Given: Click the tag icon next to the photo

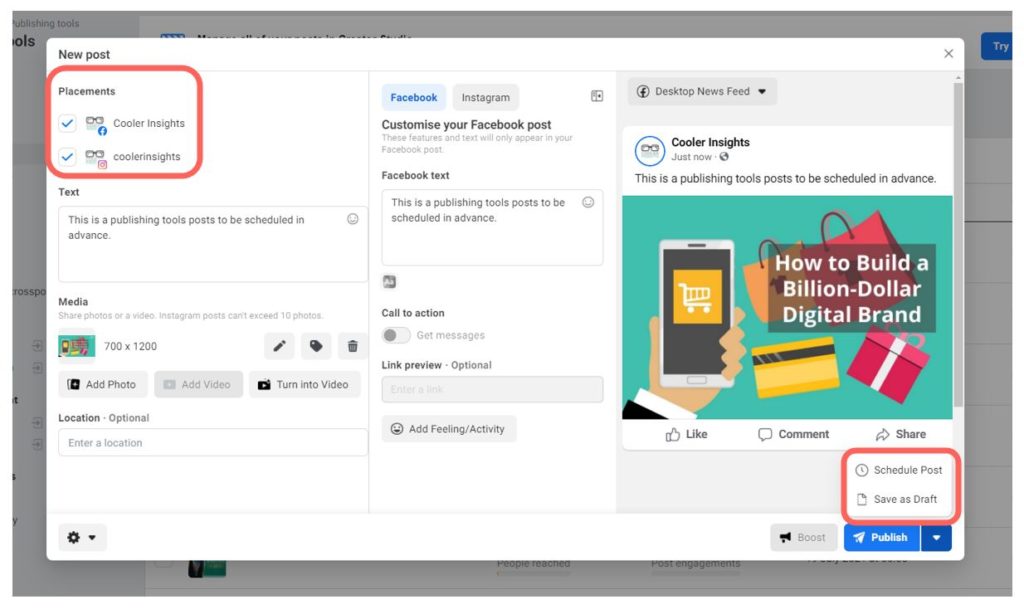Looking at the screenshot, I should click(316, 345).
